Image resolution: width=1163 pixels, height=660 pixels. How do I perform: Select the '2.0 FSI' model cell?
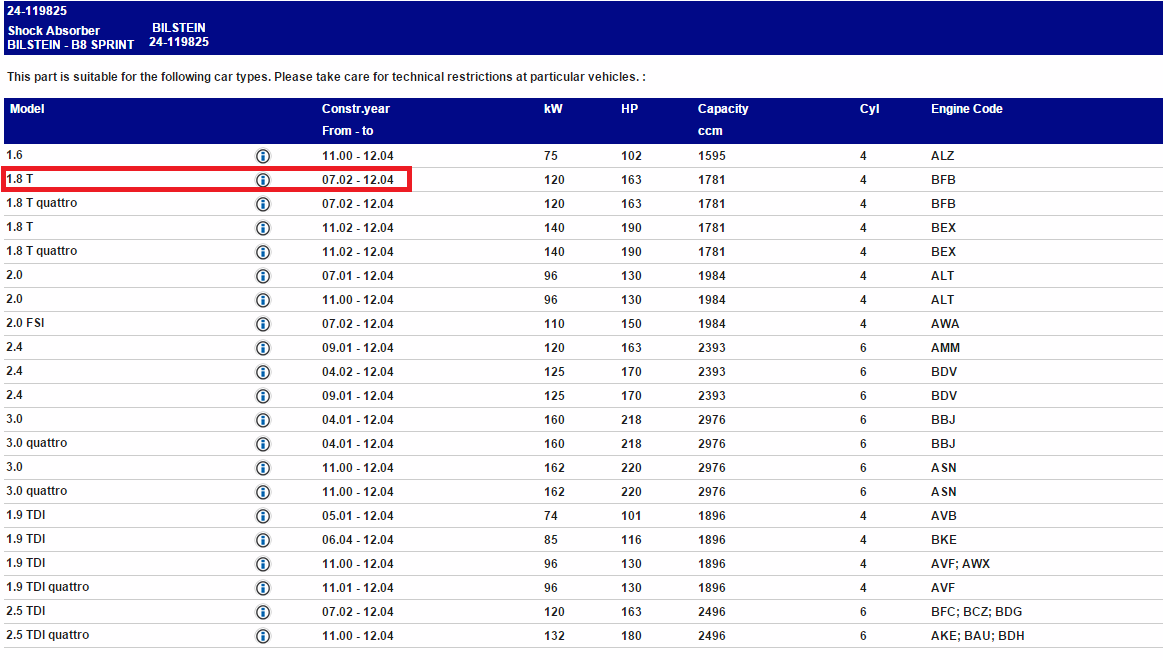click(x=25, y=323)
